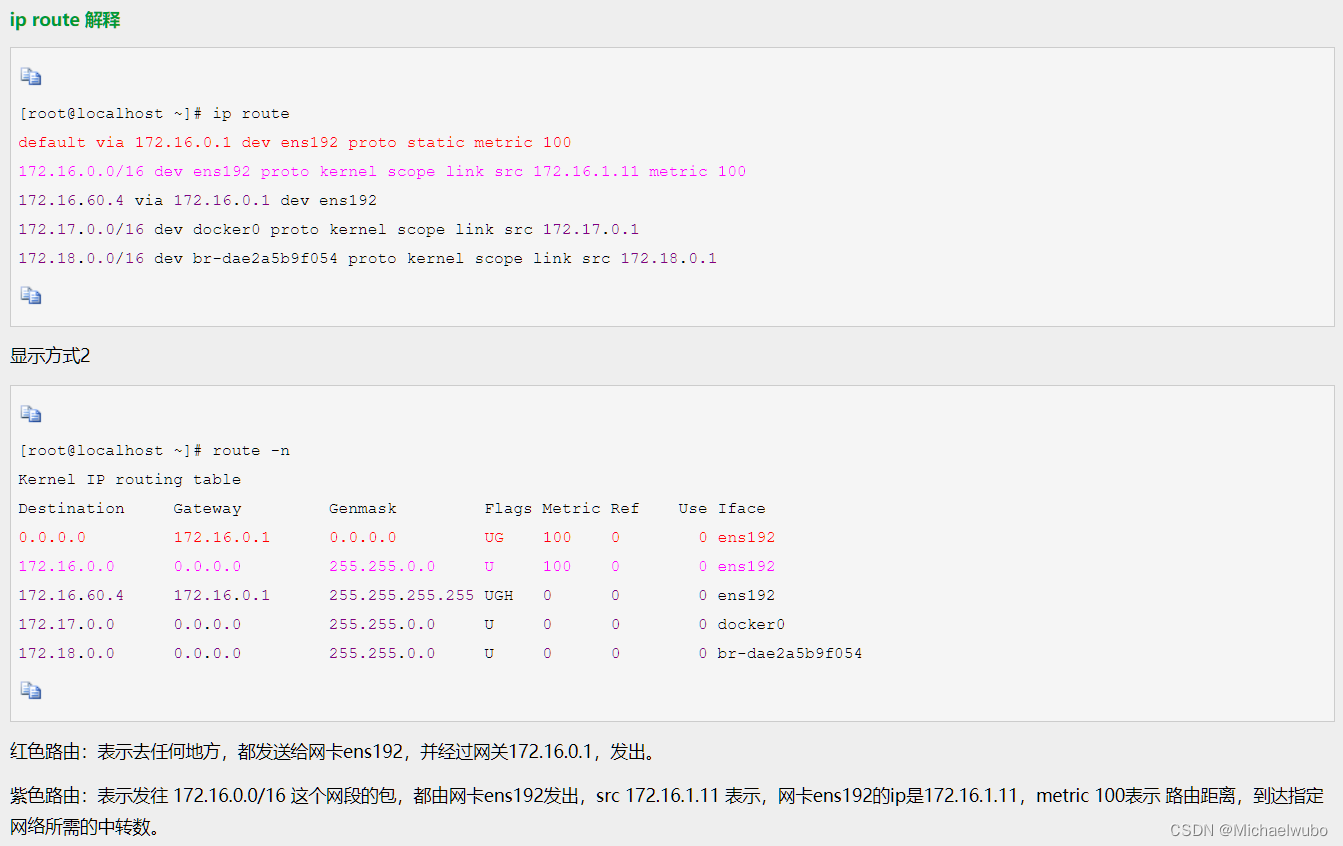Click the red 0.0.0.0 destination entry
Screen dimensions: 1343x846
point(51,537)
